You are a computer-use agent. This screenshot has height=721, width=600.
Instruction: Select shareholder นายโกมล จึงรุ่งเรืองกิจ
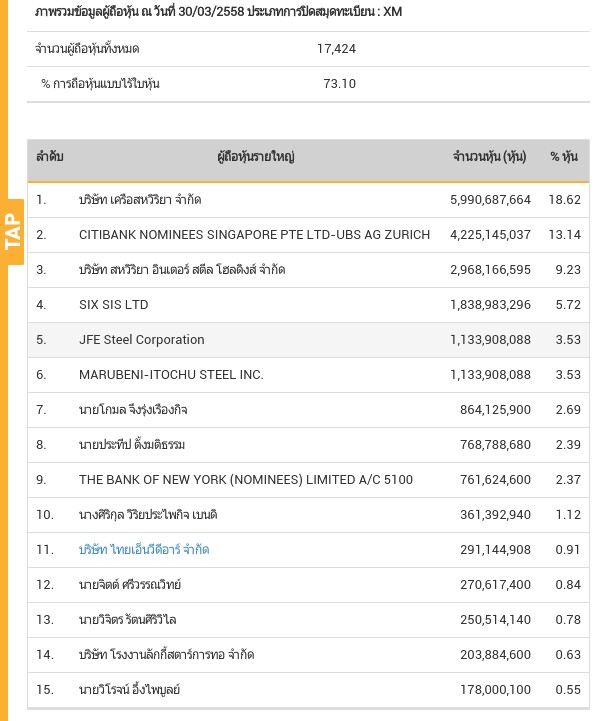[133, 410]
